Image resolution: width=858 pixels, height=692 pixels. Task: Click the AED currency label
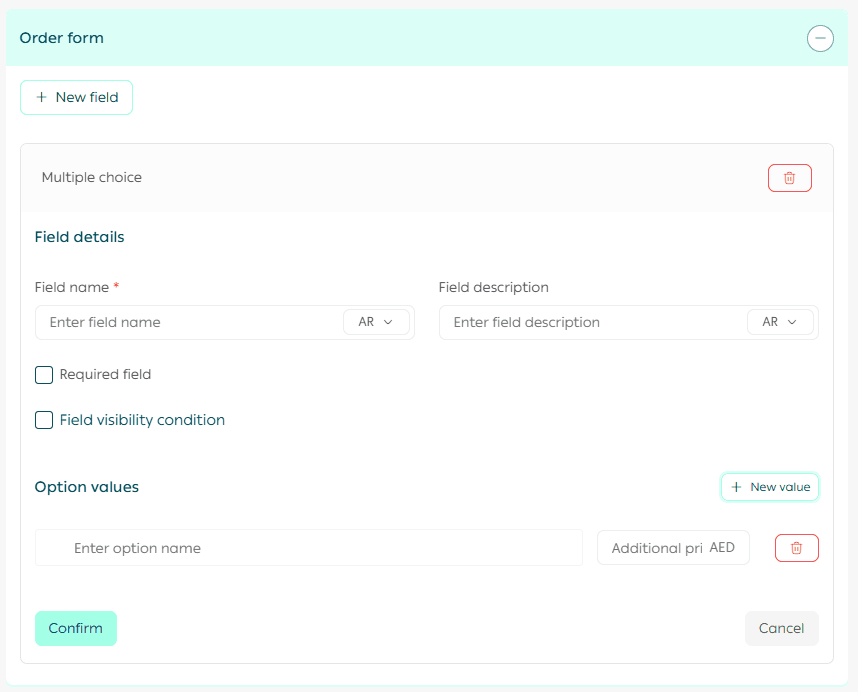[722, 548]
